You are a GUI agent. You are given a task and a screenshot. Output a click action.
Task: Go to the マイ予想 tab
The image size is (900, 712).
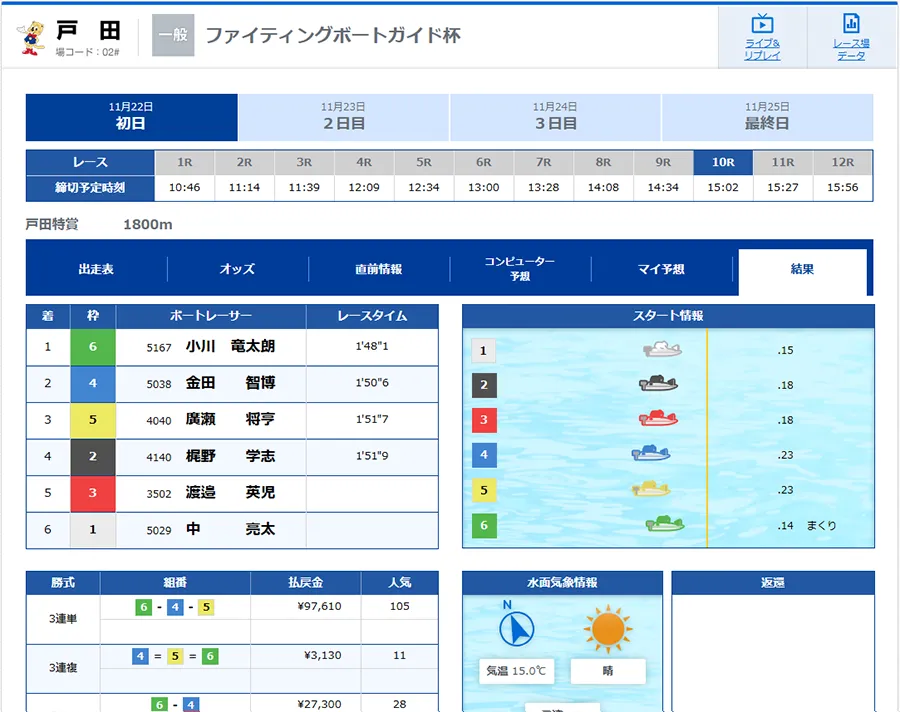pyautogui.click(x=661, y=269)
